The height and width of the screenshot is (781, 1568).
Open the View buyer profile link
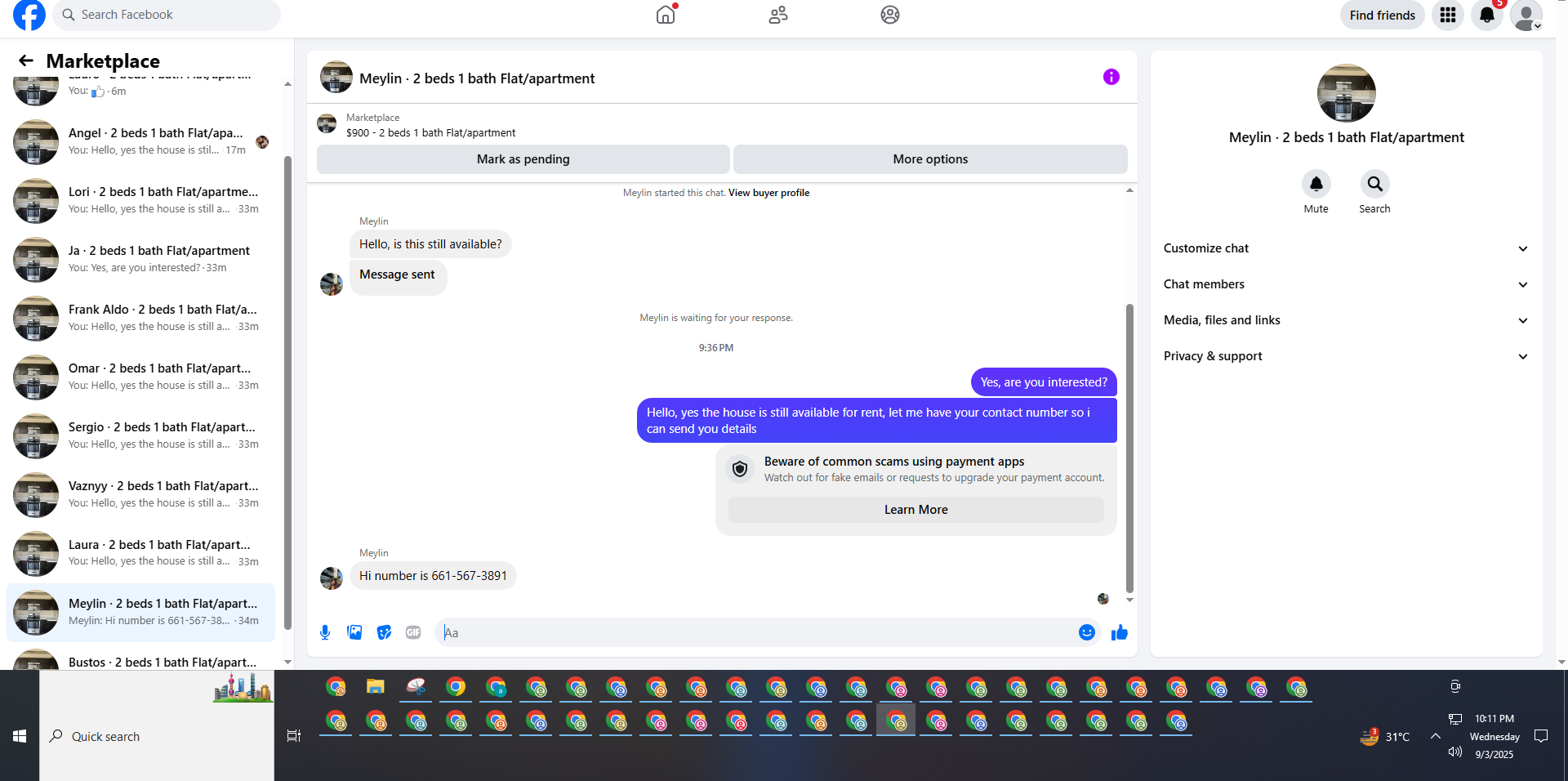coord(769,193)
